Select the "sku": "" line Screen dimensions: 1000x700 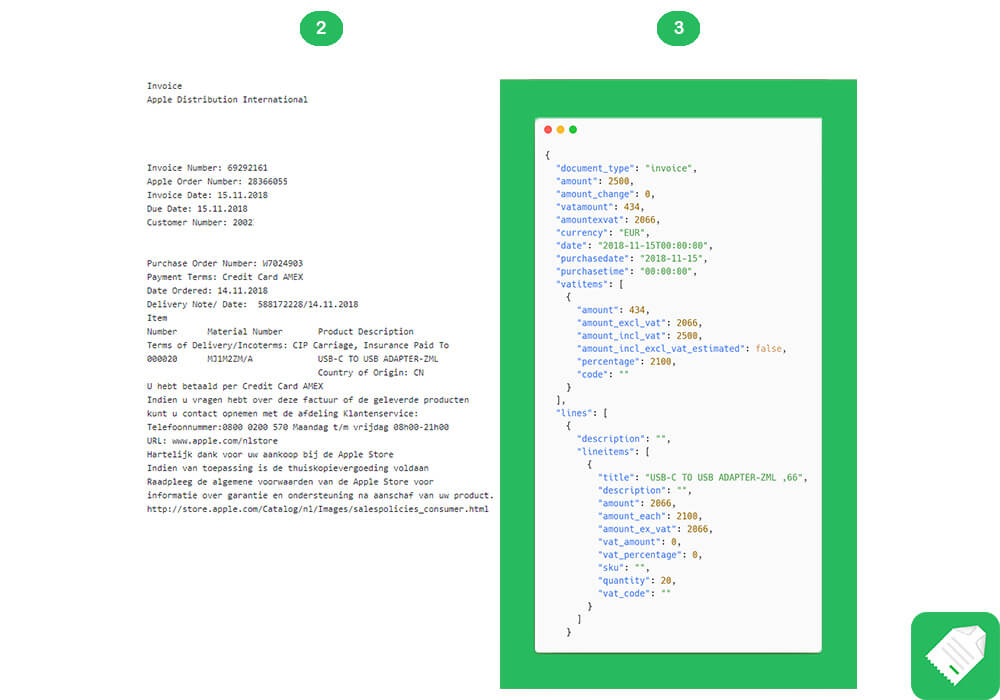point(624,567)
